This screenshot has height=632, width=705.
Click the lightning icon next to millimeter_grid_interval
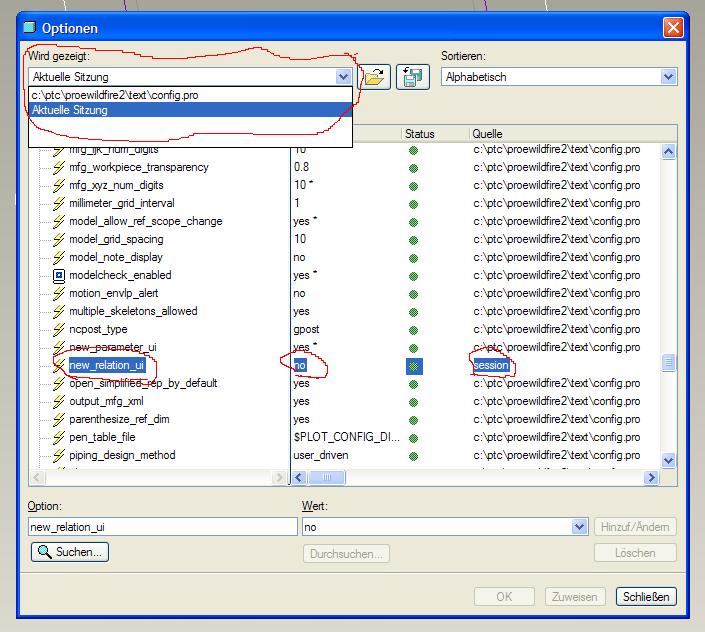pyautogui.click(x=59, y=204)
